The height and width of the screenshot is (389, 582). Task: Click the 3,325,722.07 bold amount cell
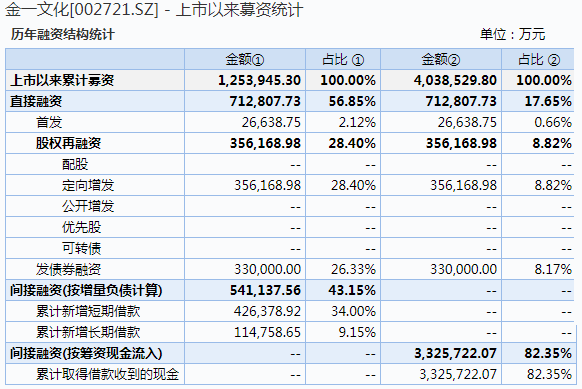click(x=455, y=353)
